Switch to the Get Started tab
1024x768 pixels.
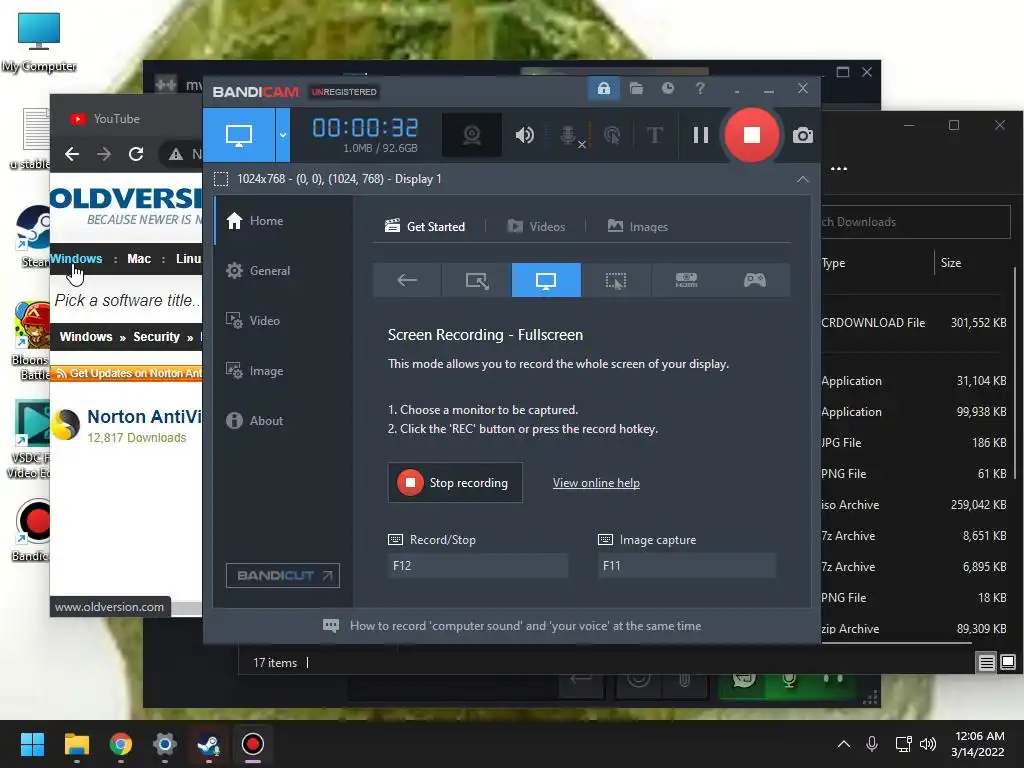point(425,227)
